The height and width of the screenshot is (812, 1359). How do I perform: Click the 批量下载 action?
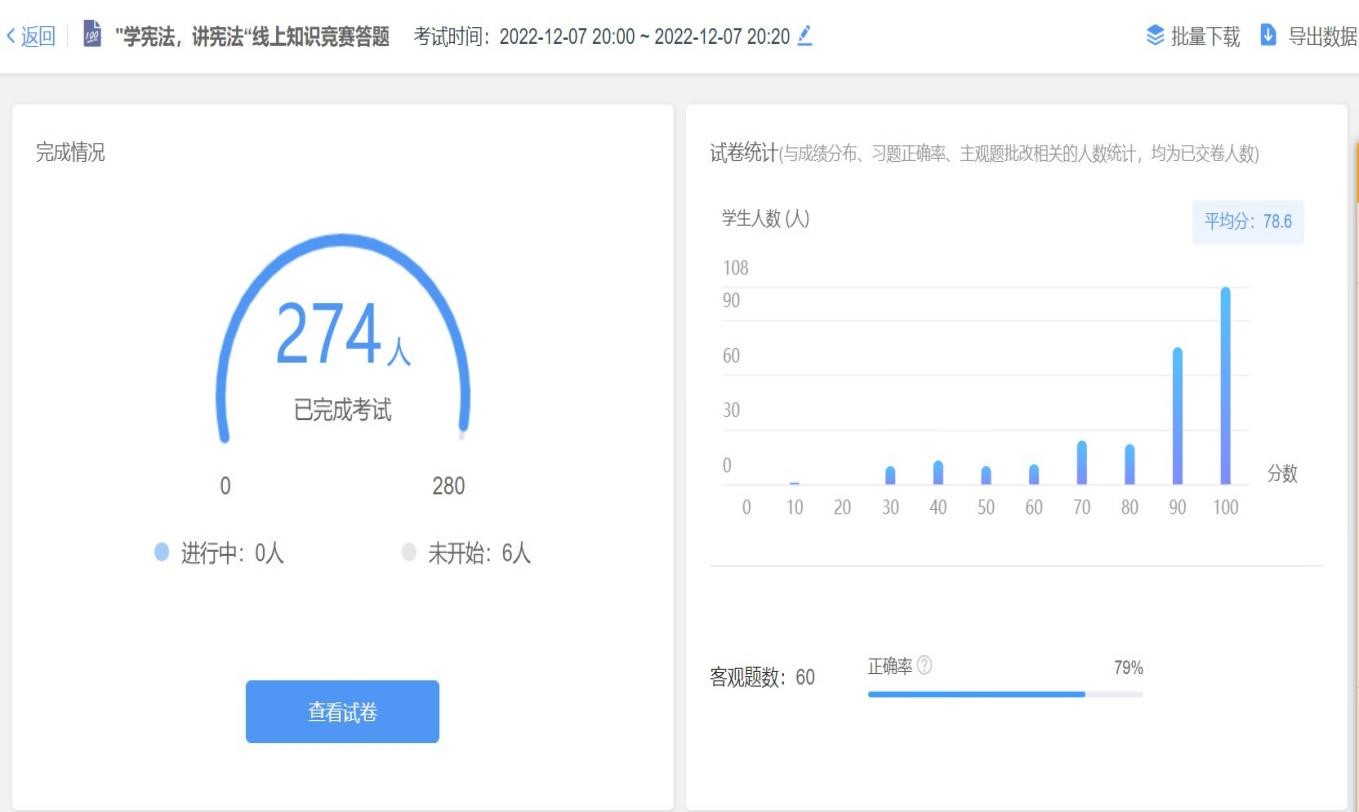(1201, 36)
